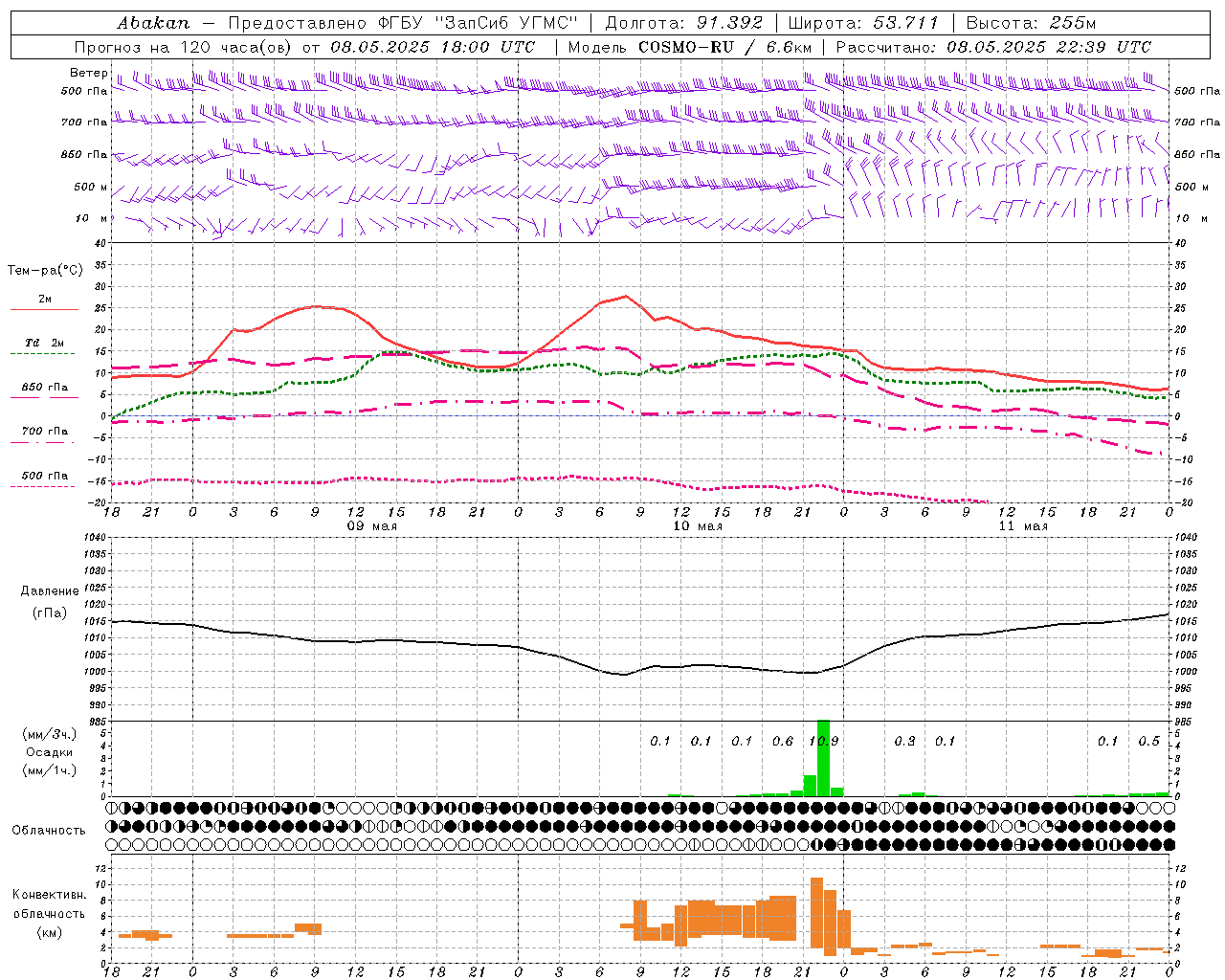1225x980 pixels.
Task: Click the 11 мая date label
Action: (x=1023, y=526)
